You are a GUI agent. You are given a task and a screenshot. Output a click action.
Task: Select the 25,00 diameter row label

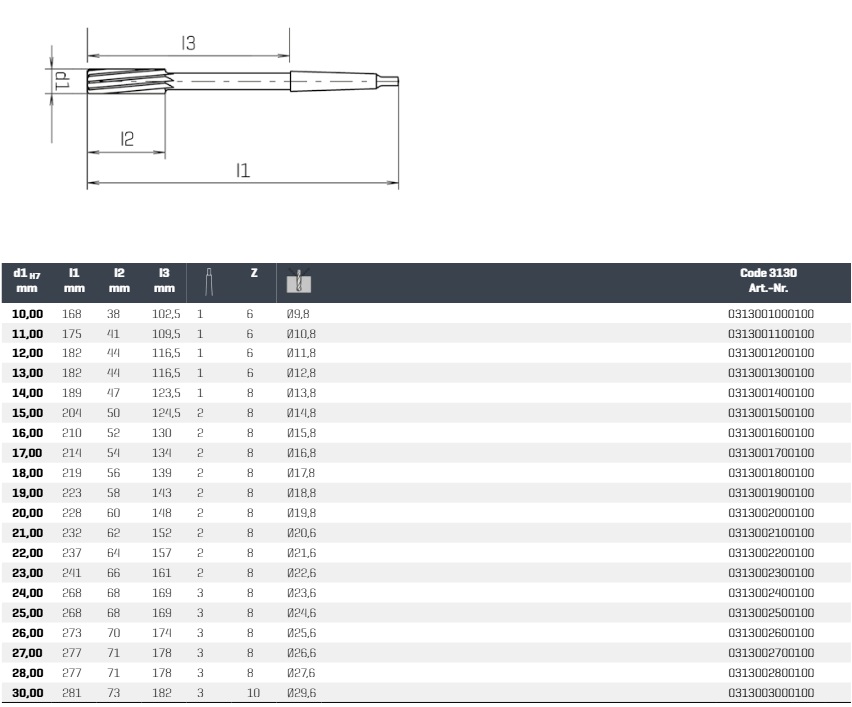point(27,613)
